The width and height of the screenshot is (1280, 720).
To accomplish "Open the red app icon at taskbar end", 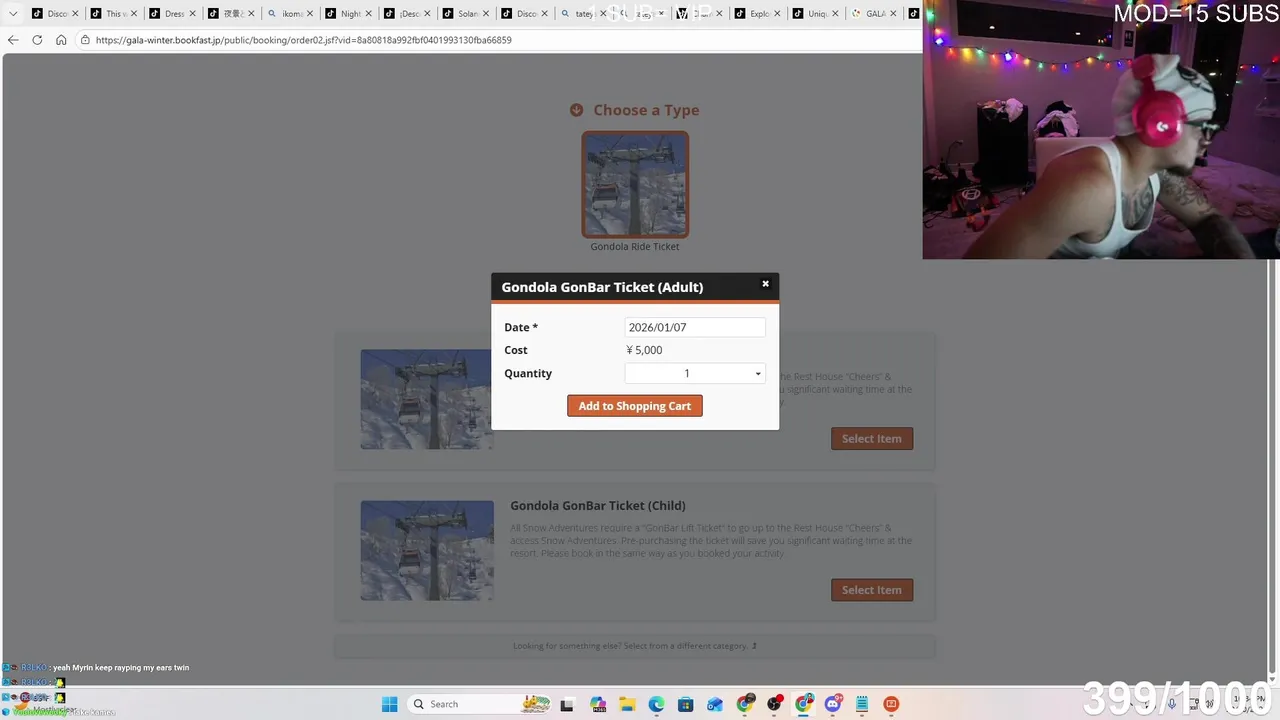I will [891, 704].
